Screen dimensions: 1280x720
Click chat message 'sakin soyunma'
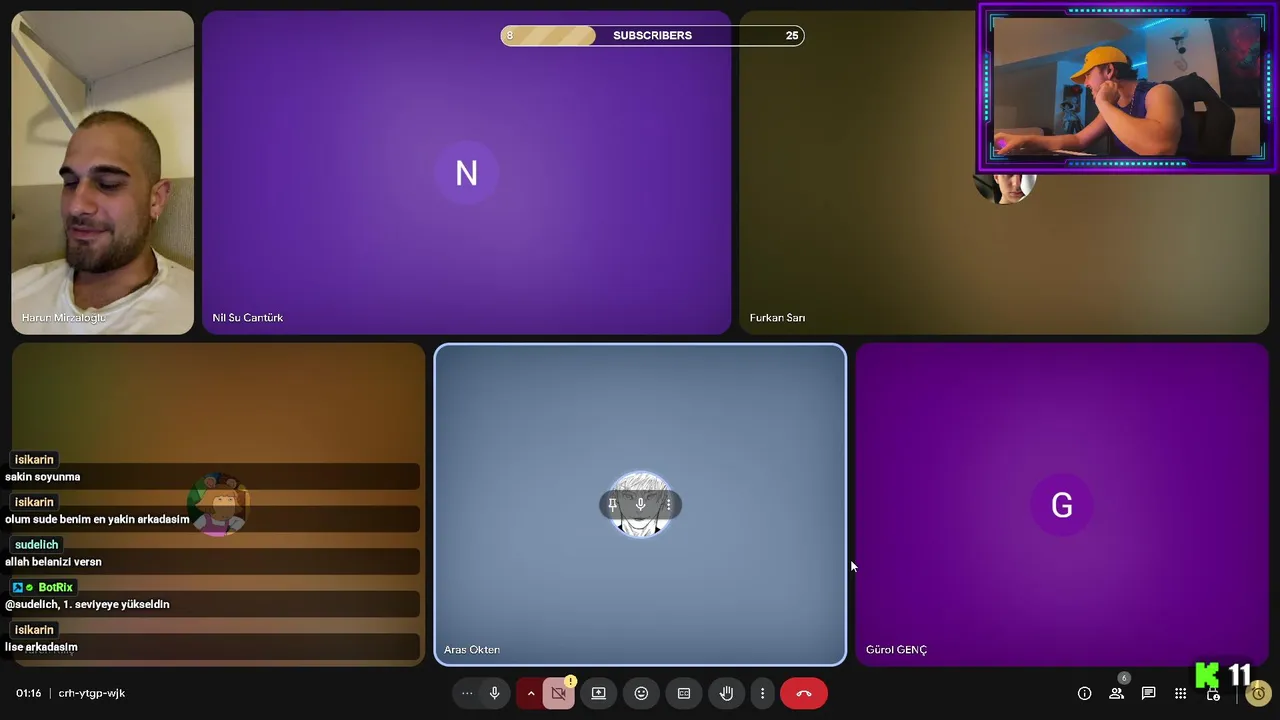tap(42, 477)
